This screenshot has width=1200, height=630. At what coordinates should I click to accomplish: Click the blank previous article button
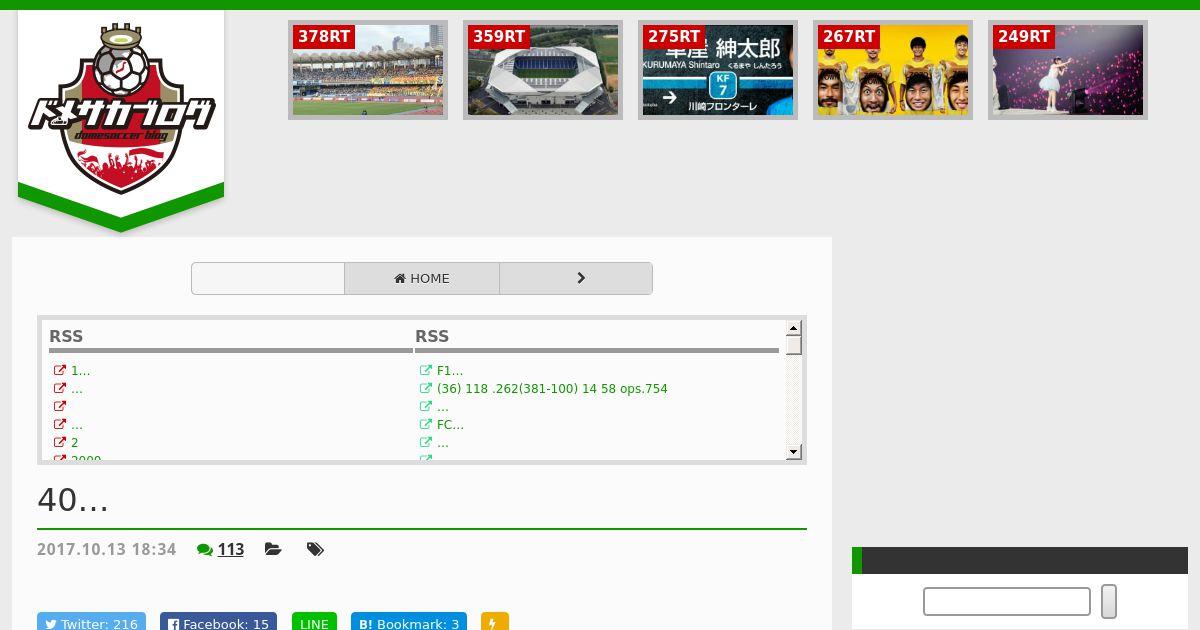268,278
